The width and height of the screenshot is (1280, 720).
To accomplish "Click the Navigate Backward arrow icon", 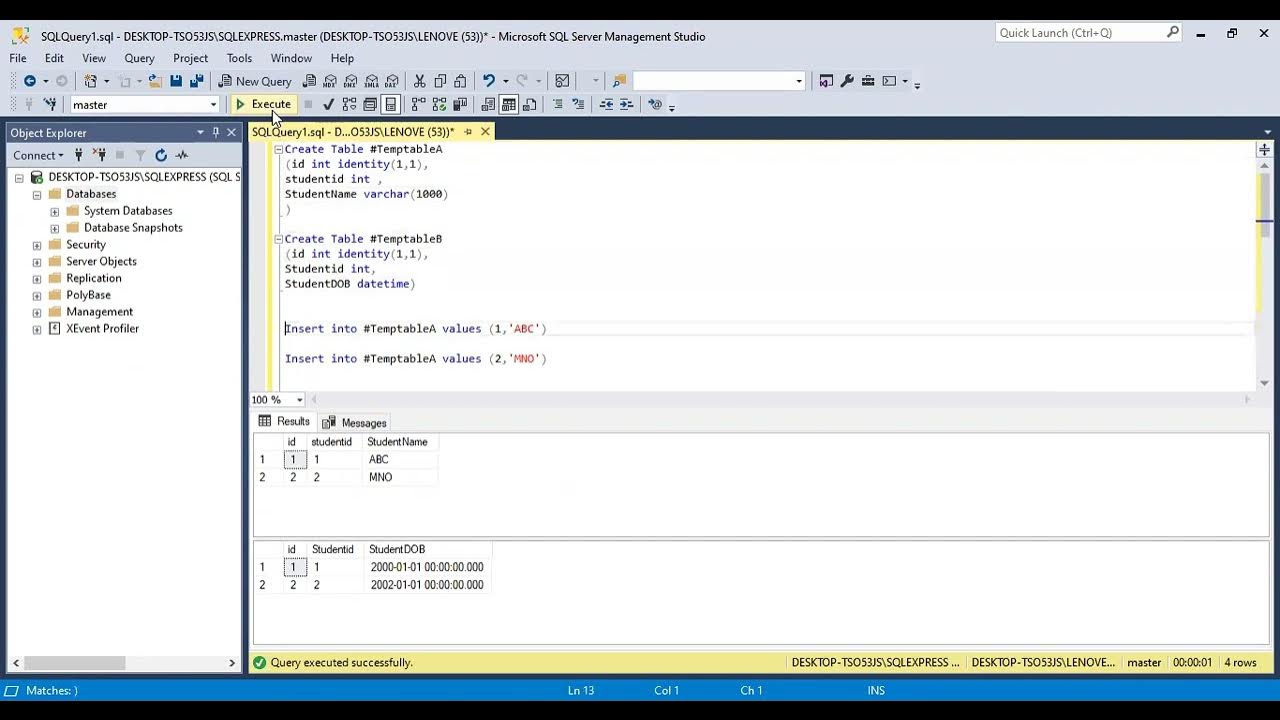I will click(30, 81).
